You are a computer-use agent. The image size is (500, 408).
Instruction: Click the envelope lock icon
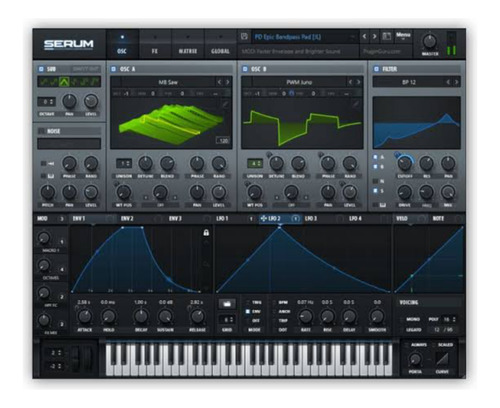tap(206, 232)
